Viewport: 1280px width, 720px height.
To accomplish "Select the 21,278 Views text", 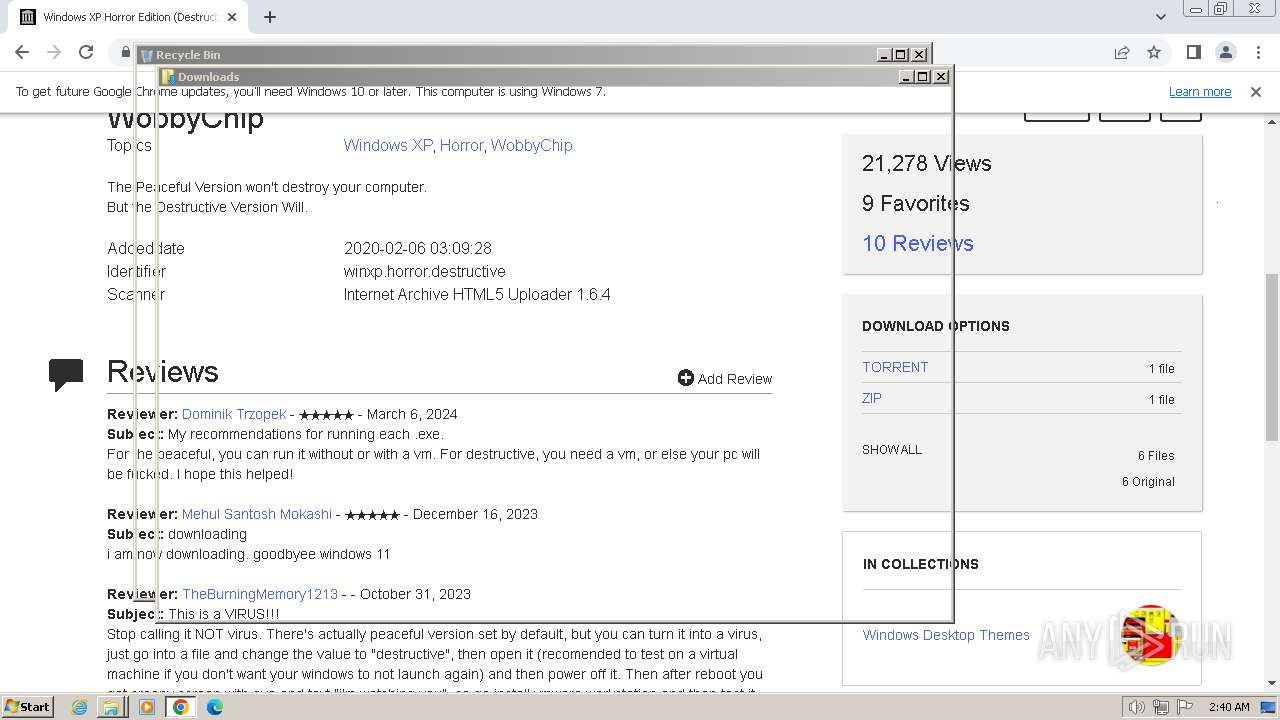I will coord(927,164).
